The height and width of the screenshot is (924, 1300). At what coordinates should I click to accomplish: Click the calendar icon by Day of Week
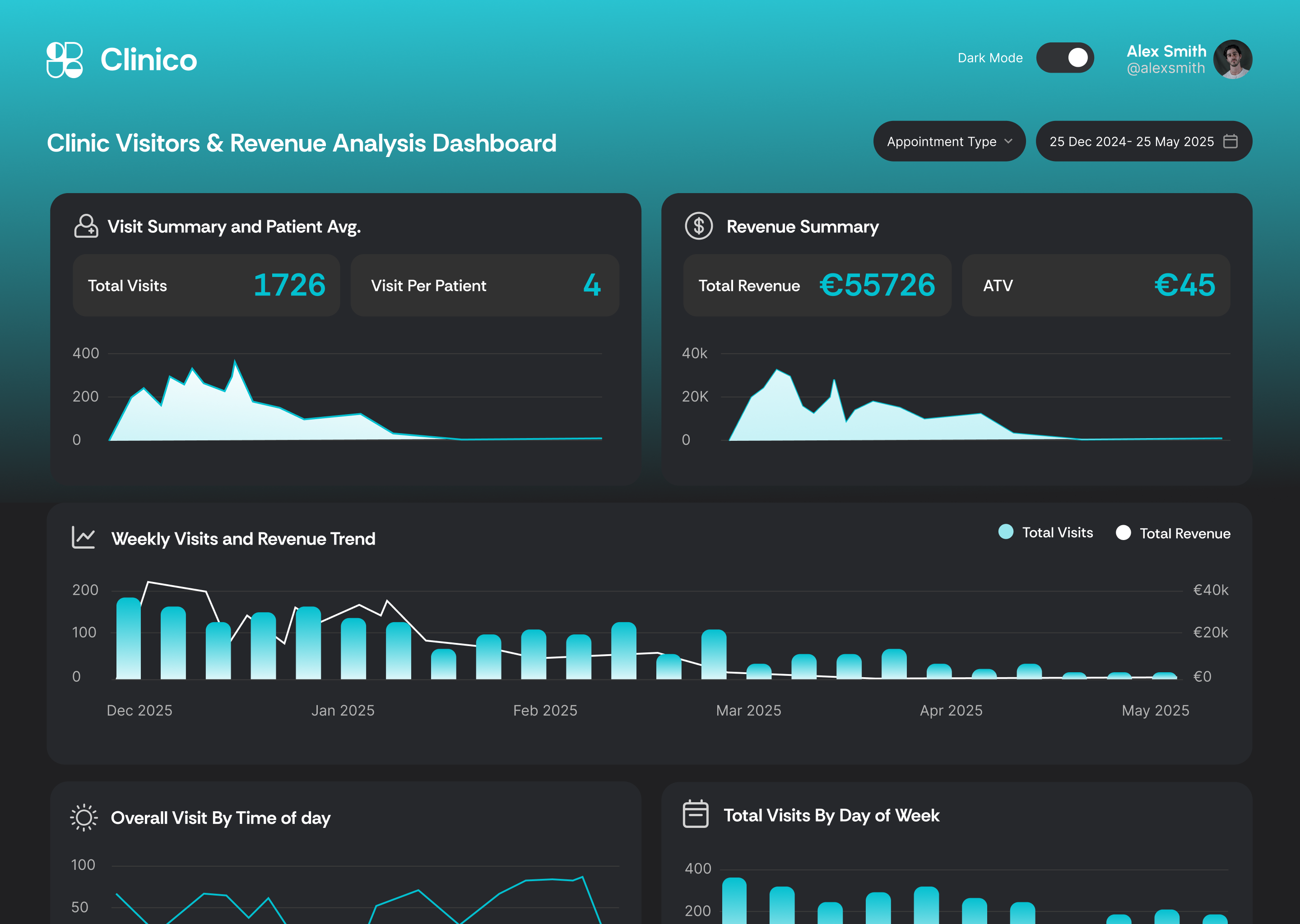coord(695,814)
